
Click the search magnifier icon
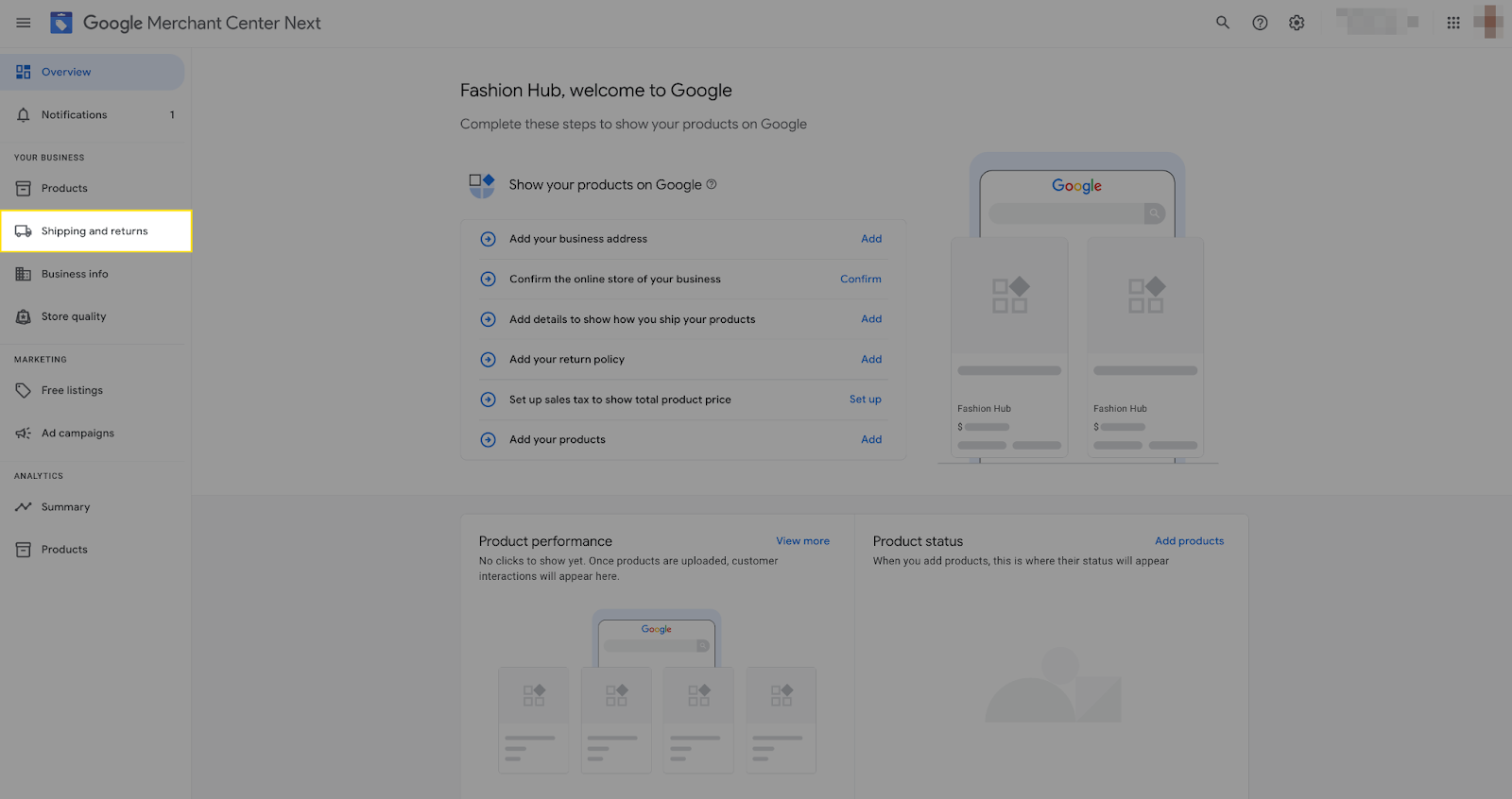point(1222,23)
